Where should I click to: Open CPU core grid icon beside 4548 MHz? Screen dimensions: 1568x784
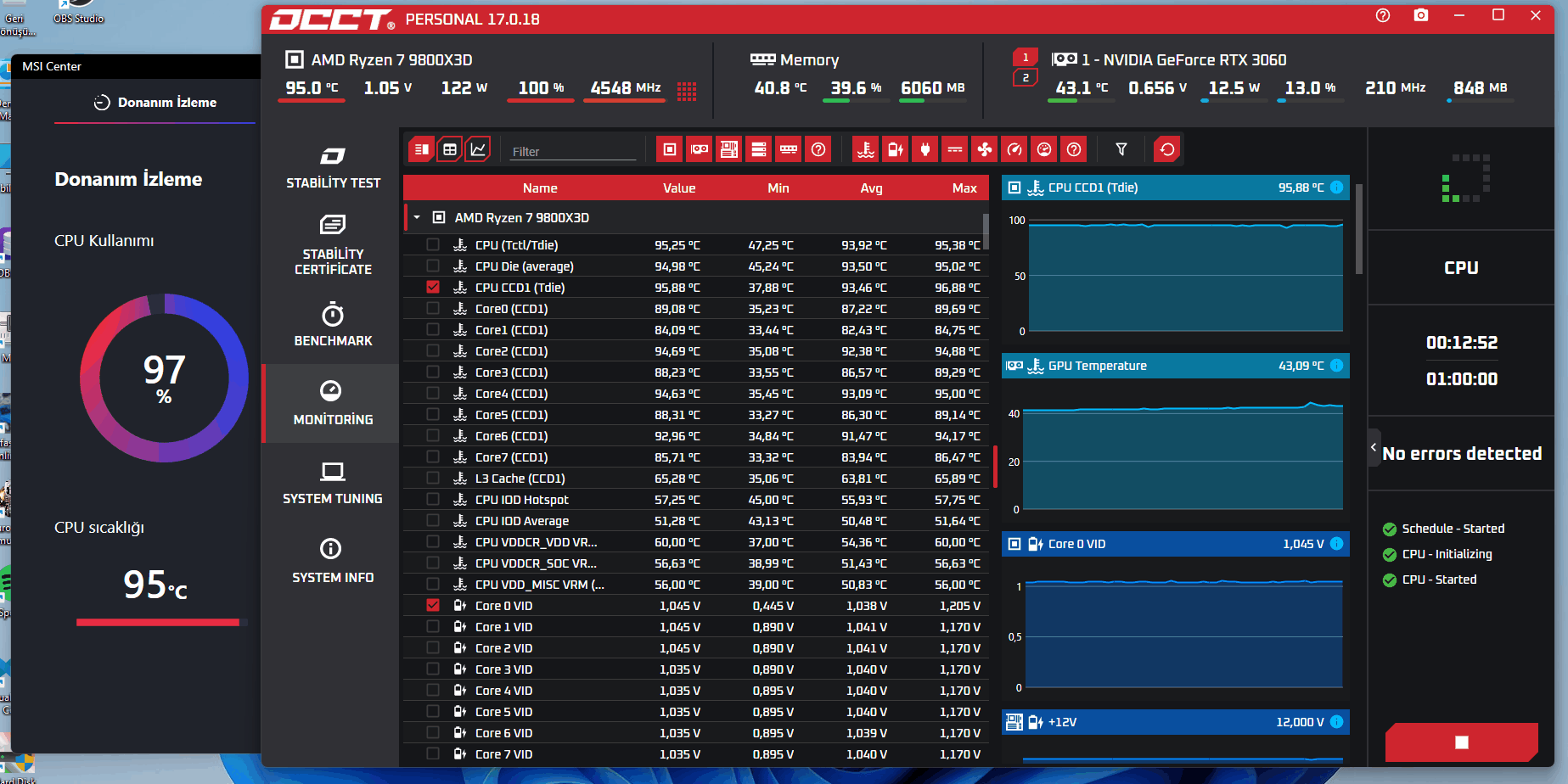pyautogui.click(x=687, y=91)
